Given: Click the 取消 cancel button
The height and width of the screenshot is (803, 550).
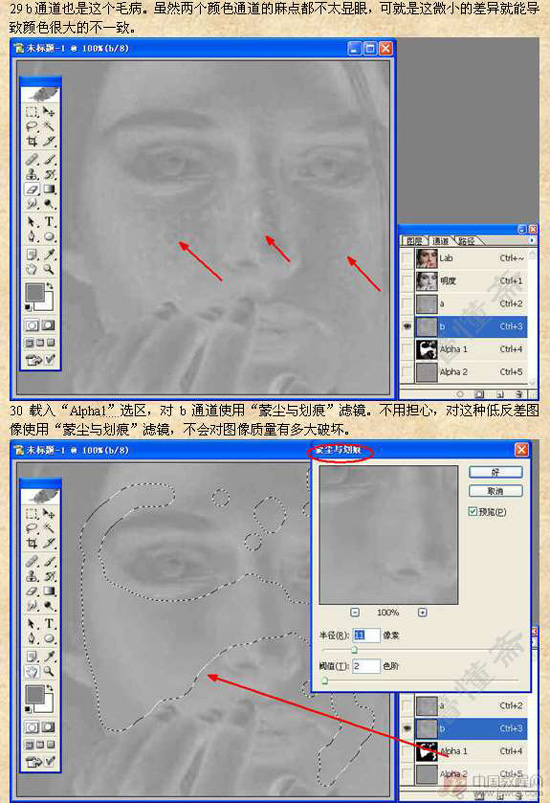Looking at the screenshot, I should click(x=495, y=491).
